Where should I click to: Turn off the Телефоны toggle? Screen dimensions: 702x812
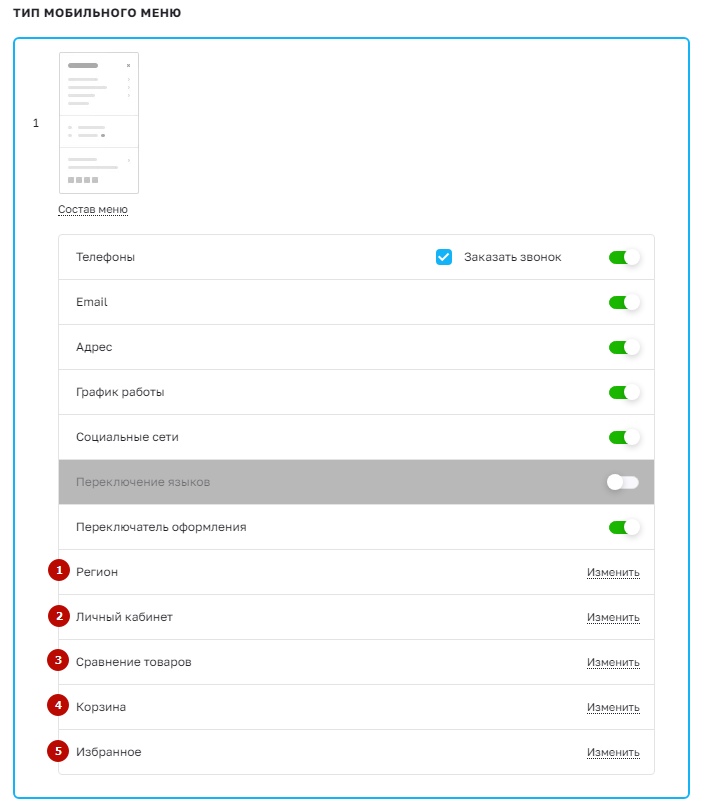624,257
